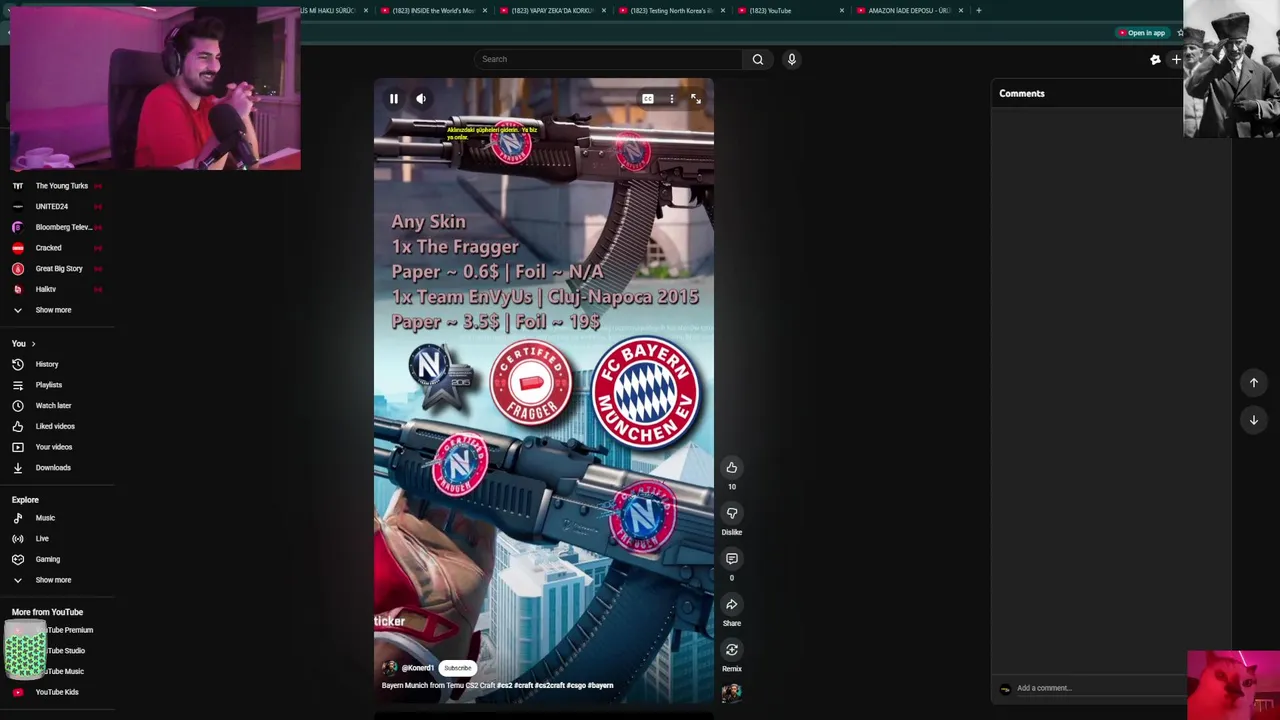Subscribe to @Konerd1
This screenshot has width=1280, height=720.
point(457,668)
